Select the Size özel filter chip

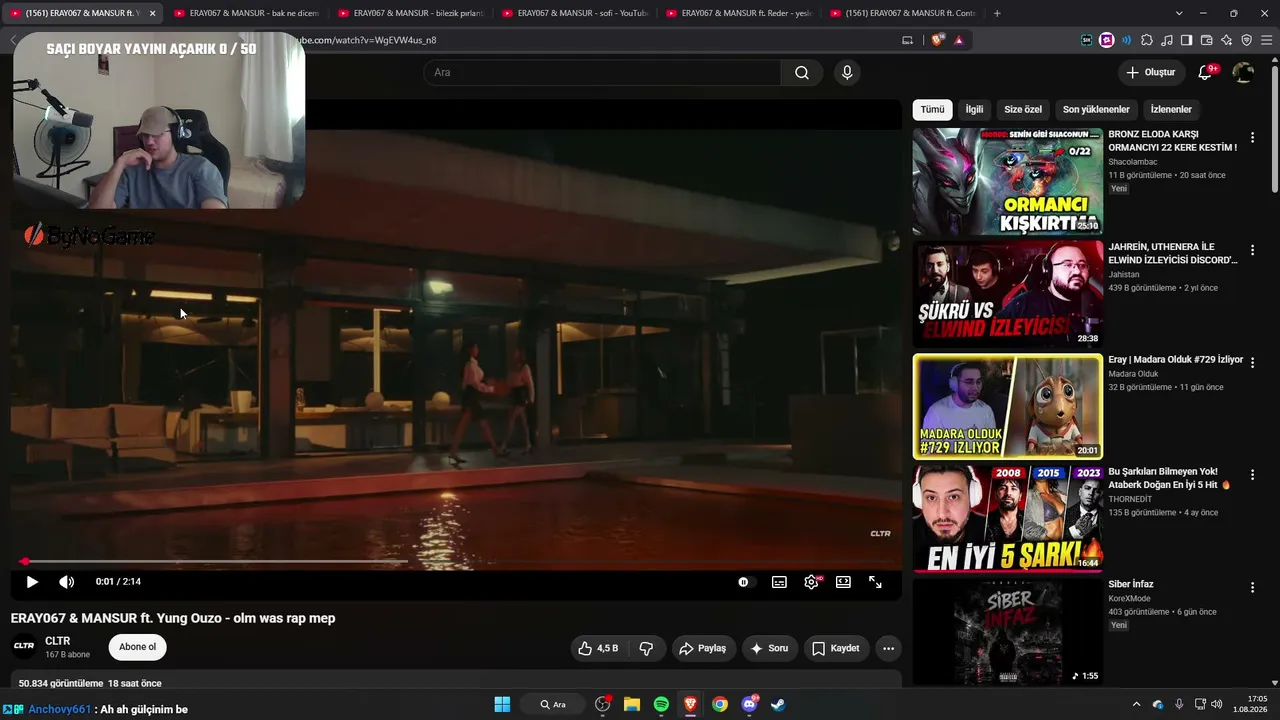pos(1023,109)
